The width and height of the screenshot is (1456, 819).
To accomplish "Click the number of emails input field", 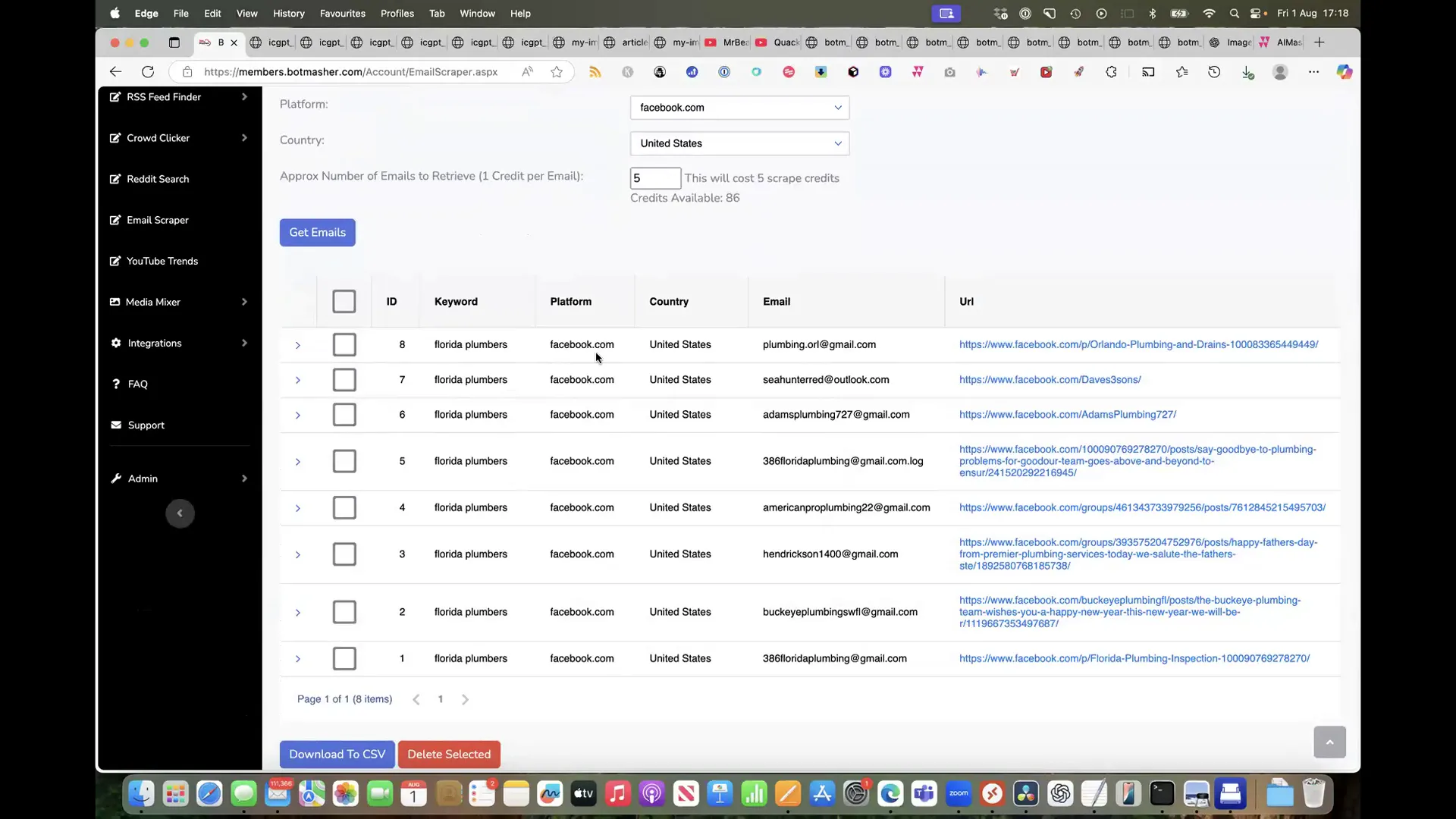I will pyautogui.click(x=655, y=178).
